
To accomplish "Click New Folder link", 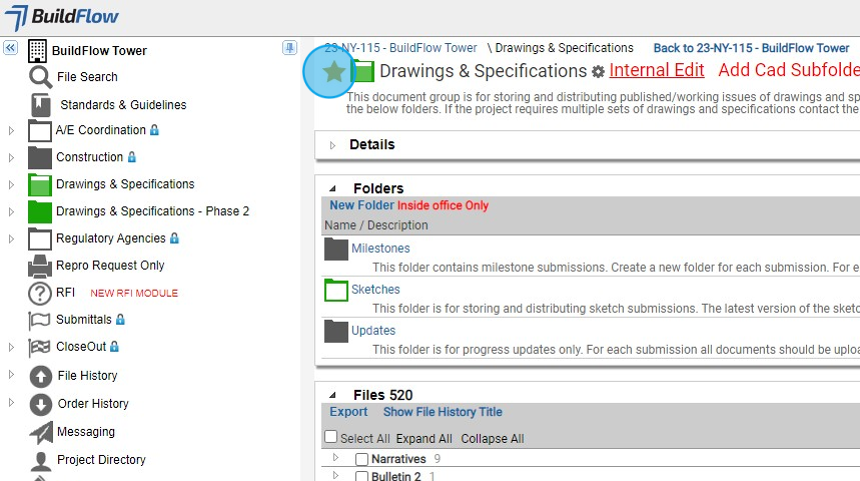I will [x=361, y=205].
